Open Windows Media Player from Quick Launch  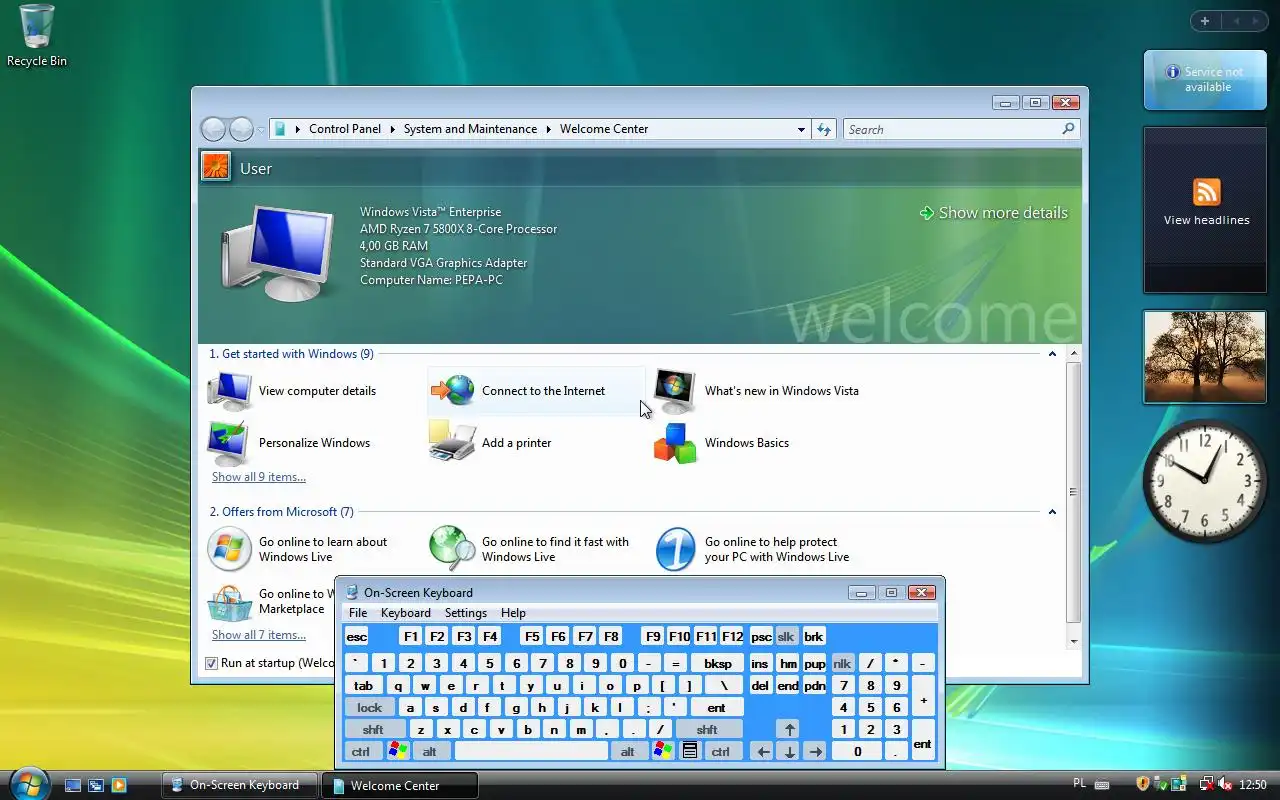[119, 786]
